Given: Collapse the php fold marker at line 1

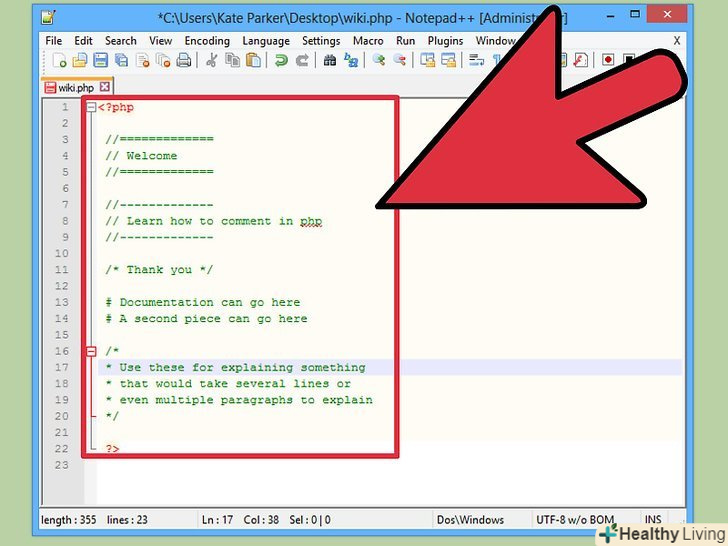Looking at the screenshot, I should 91,107.
